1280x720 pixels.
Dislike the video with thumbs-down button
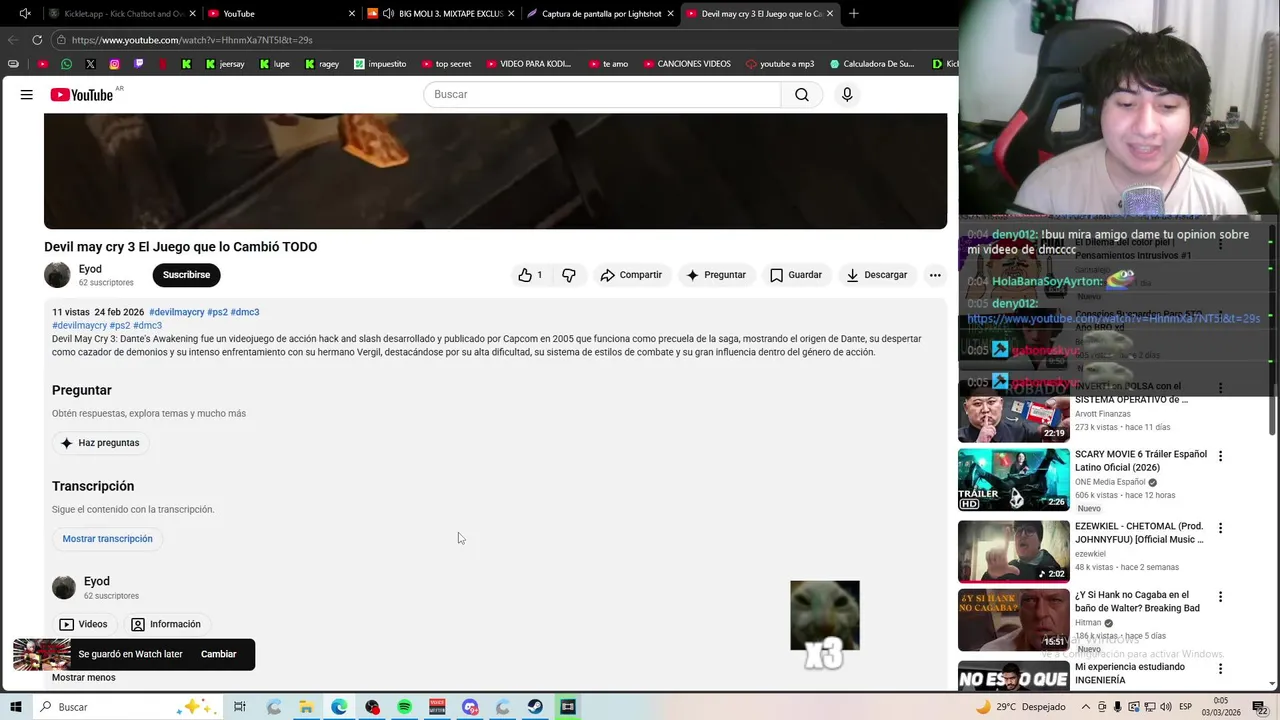pyautogui.click(x=569, y=275)
